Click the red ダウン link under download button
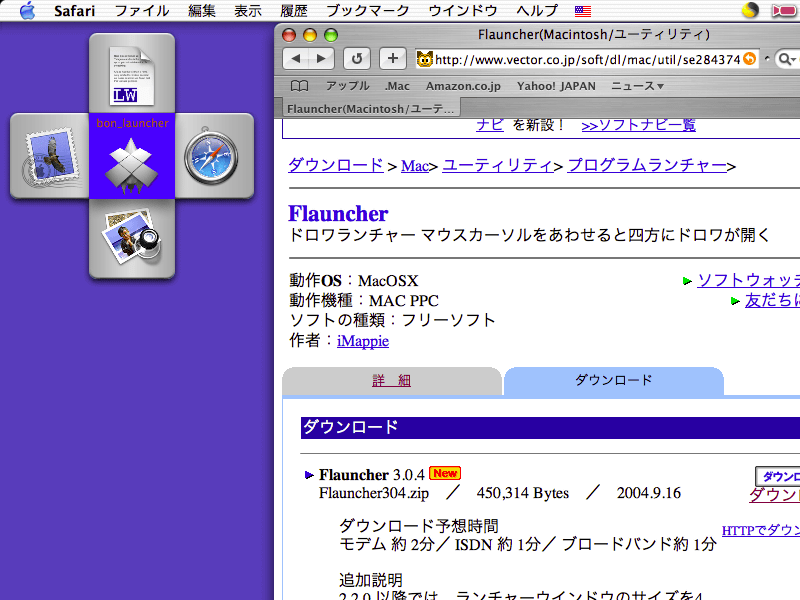The width and height of the screenshot is (800, 600). pos(774,494)
